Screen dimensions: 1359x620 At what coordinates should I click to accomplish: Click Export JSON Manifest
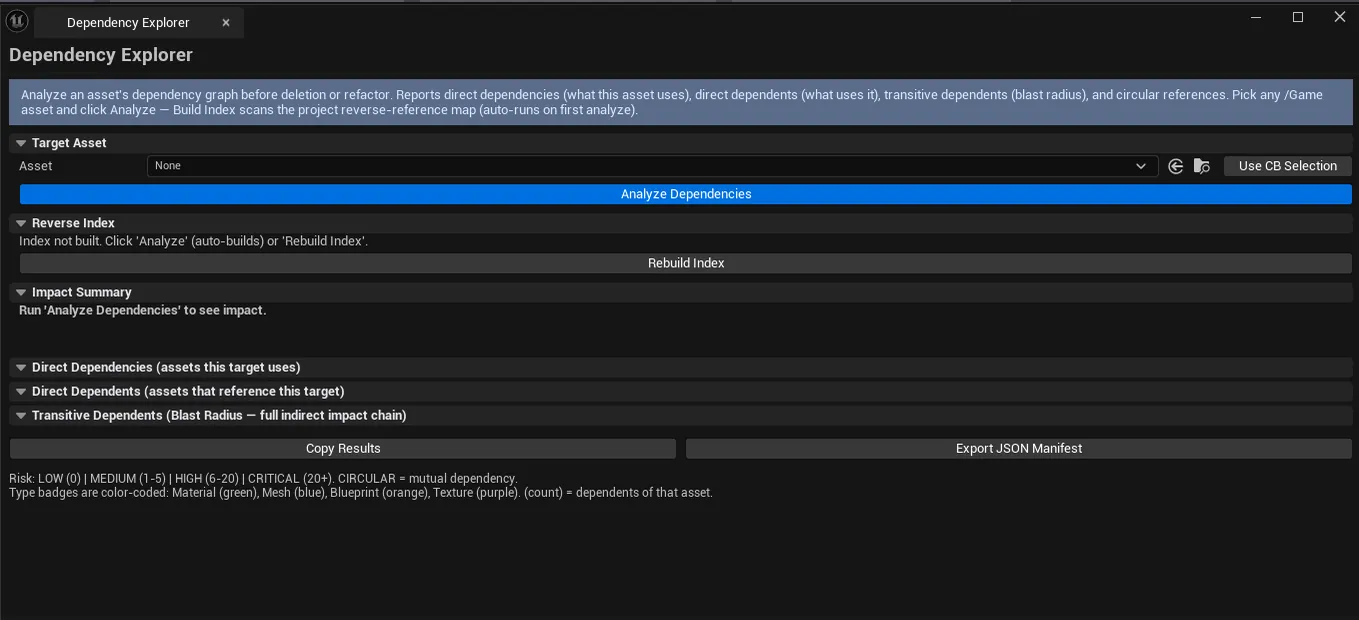[x=1019, y=448]
